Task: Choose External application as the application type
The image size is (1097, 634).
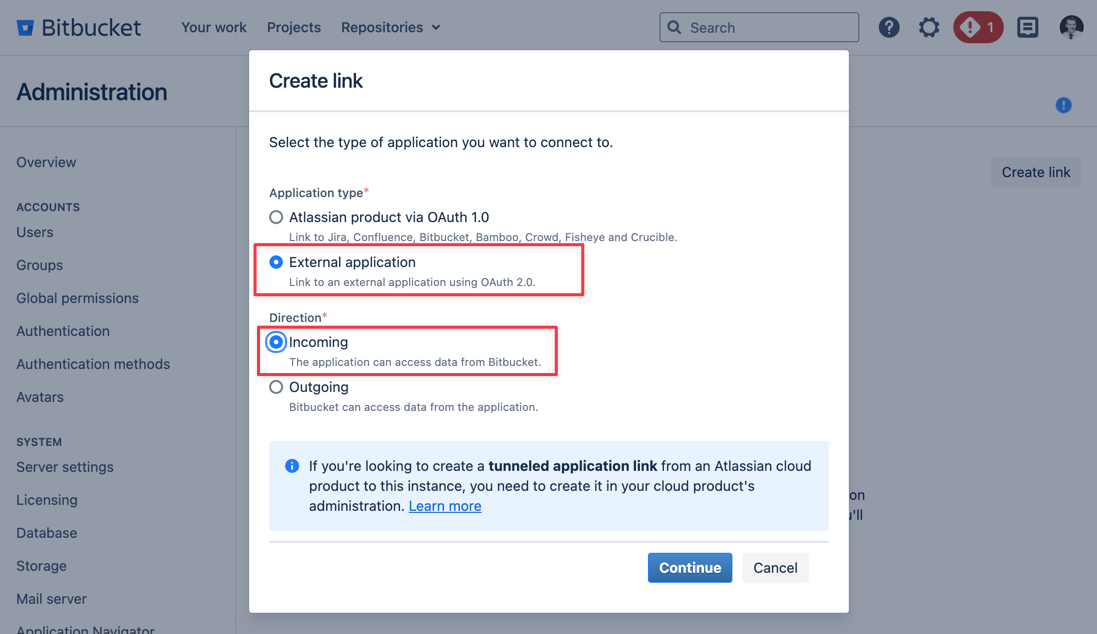Action: point(275,263)
